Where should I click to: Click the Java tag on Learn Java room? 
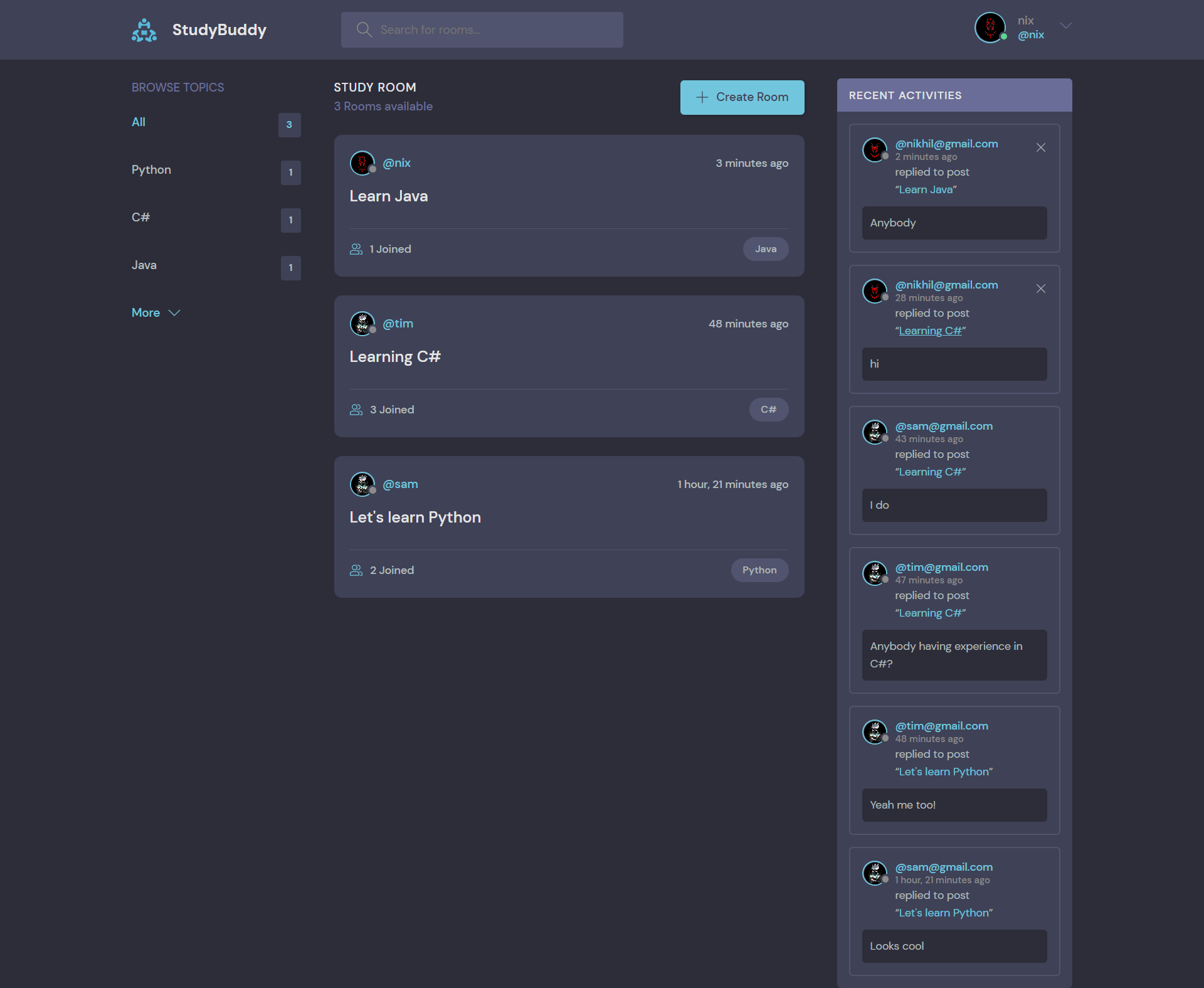tap(765, 248)
